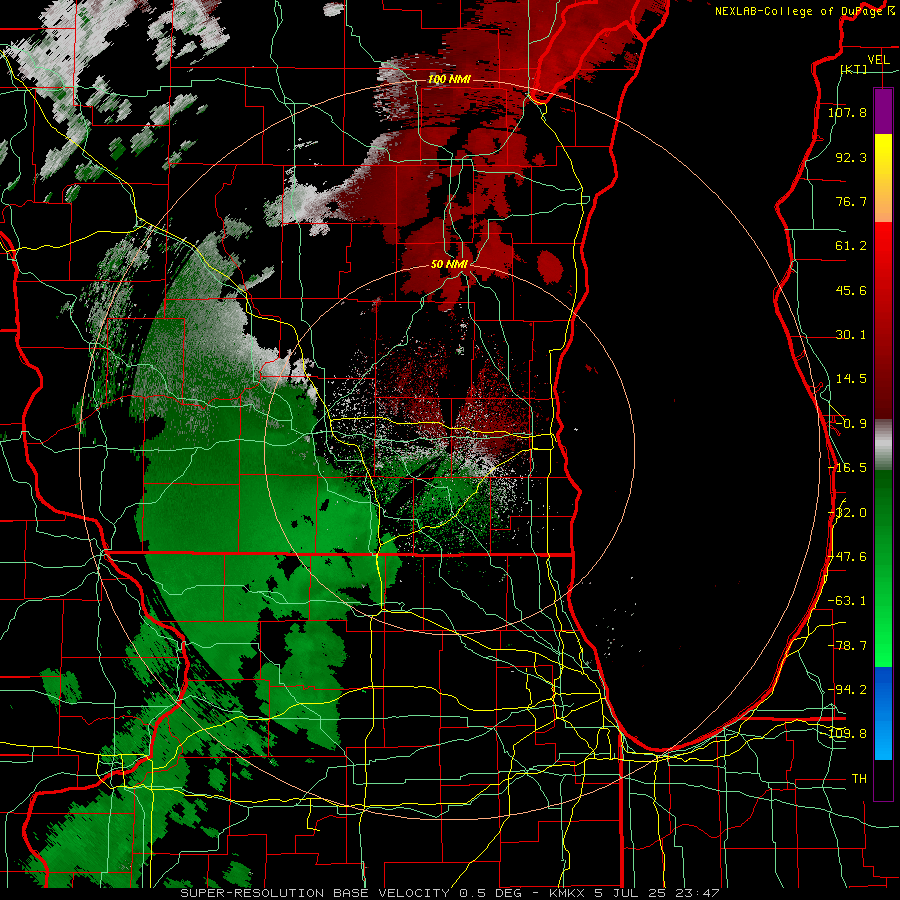Click the 92.3 scale value
Screen dimensions: 900x900
851,157
